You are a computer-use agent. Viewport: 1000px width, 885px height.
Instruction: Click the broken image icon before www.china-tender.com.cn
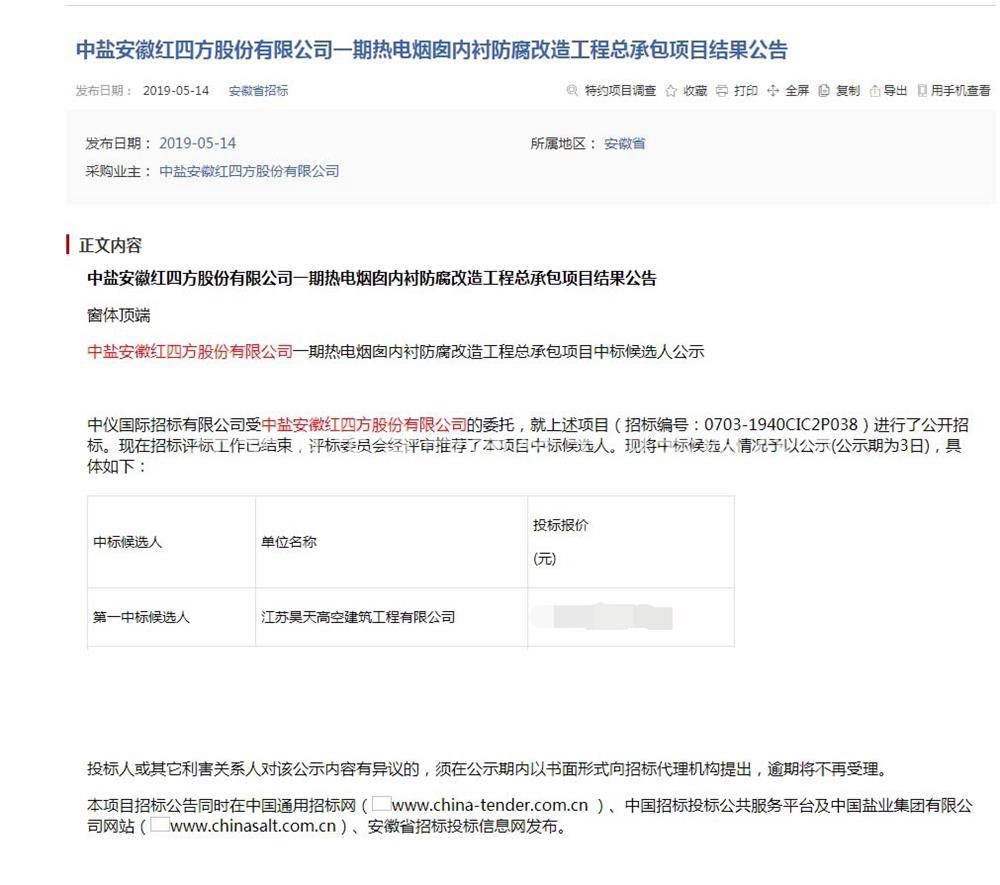pos(381,804)
